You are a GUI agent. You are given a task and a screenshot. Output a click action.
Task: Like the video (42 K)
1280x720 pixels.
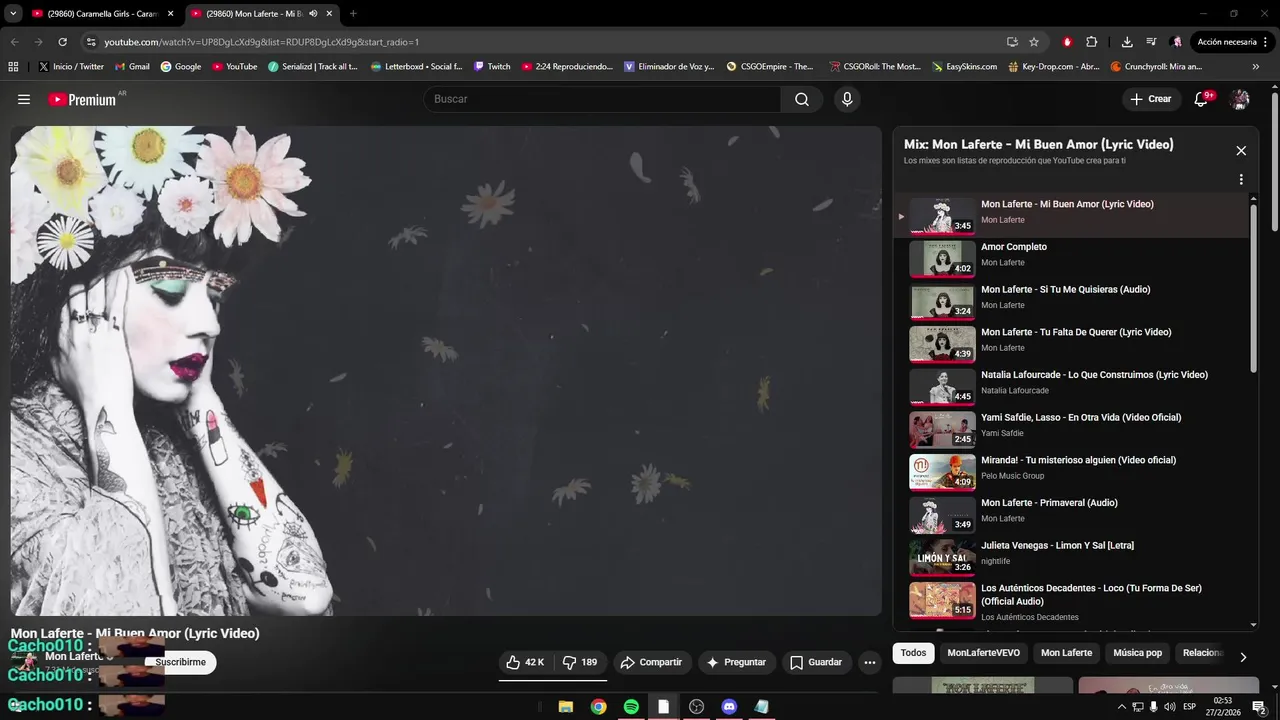(x=526, y=662)
